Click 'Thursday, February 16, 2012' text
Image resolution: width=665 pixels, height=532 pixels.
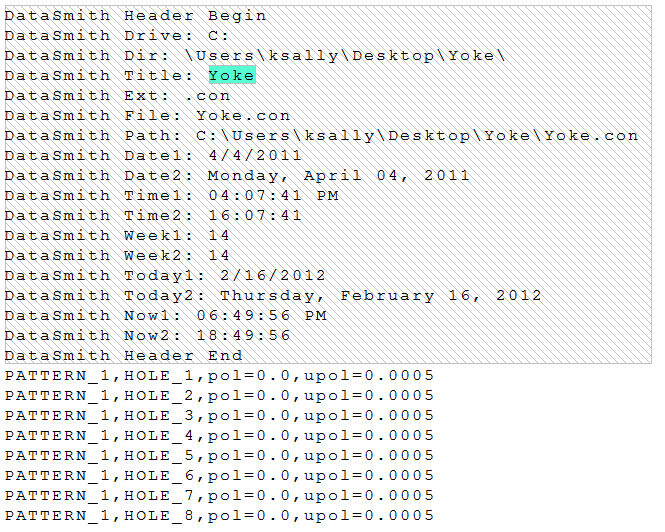(x=380, y=295)
